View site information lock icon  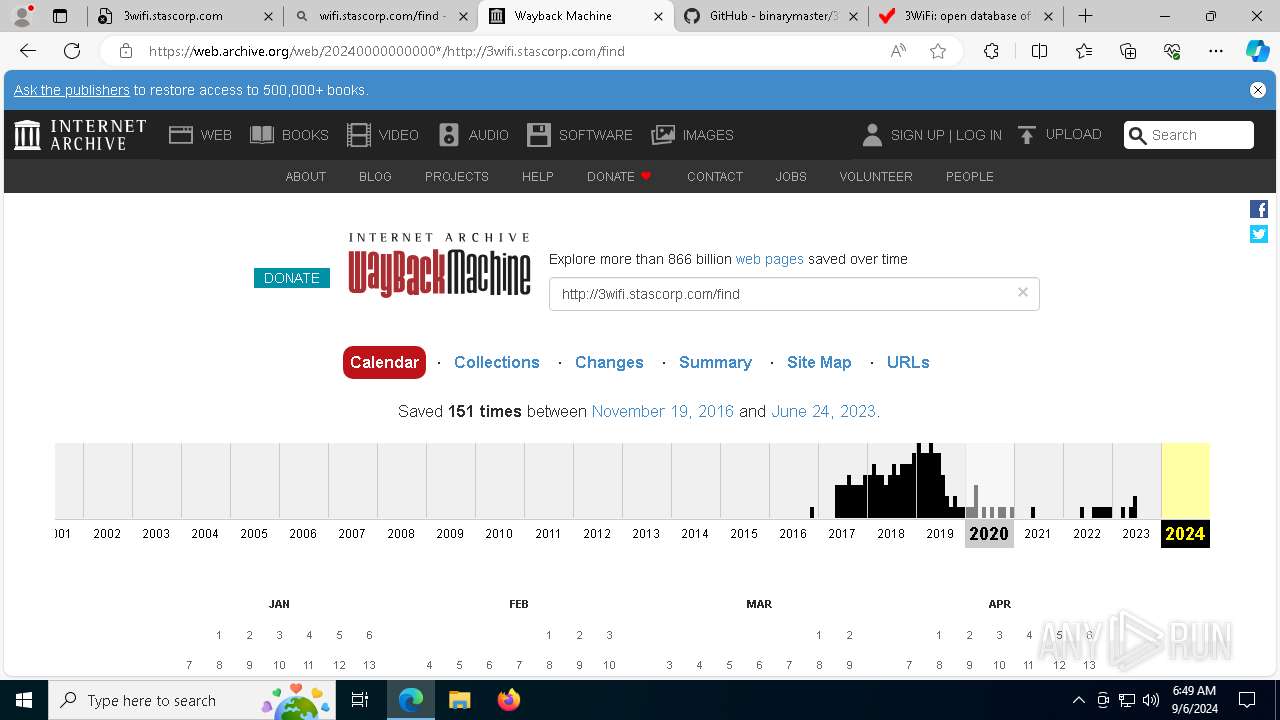tap(126, 51)
